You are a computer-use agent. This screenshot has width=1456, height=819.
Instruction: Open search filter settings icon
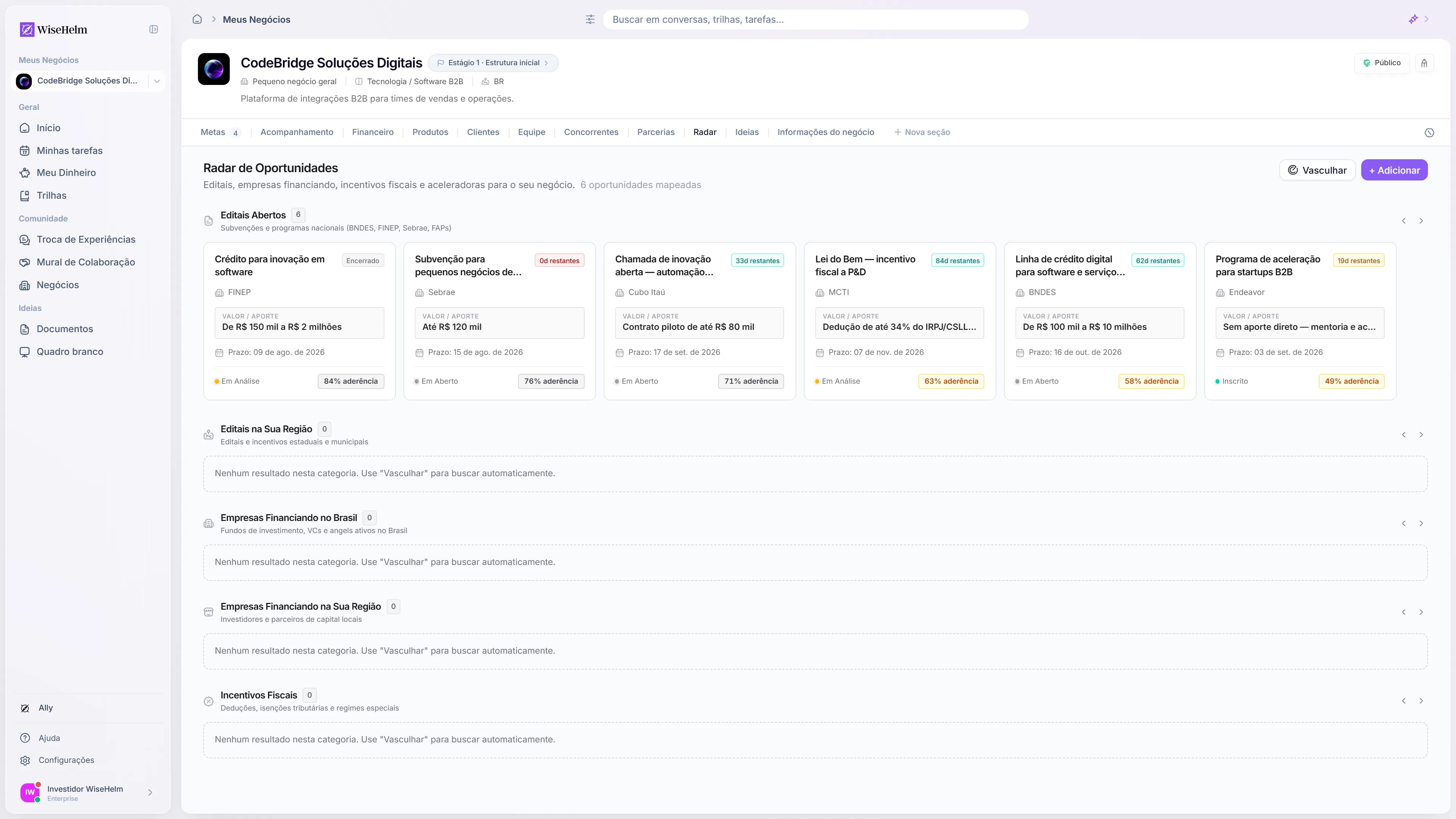click(590, 19)
